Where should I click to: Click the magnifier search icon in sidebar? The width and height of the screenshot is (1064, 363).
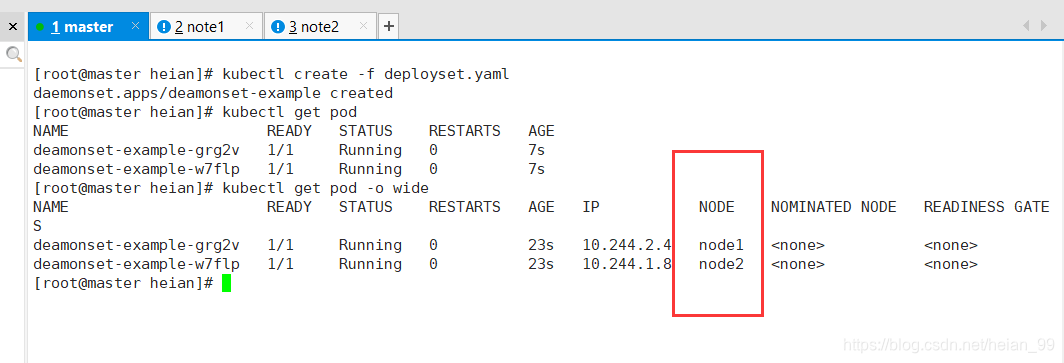[13, 54]
